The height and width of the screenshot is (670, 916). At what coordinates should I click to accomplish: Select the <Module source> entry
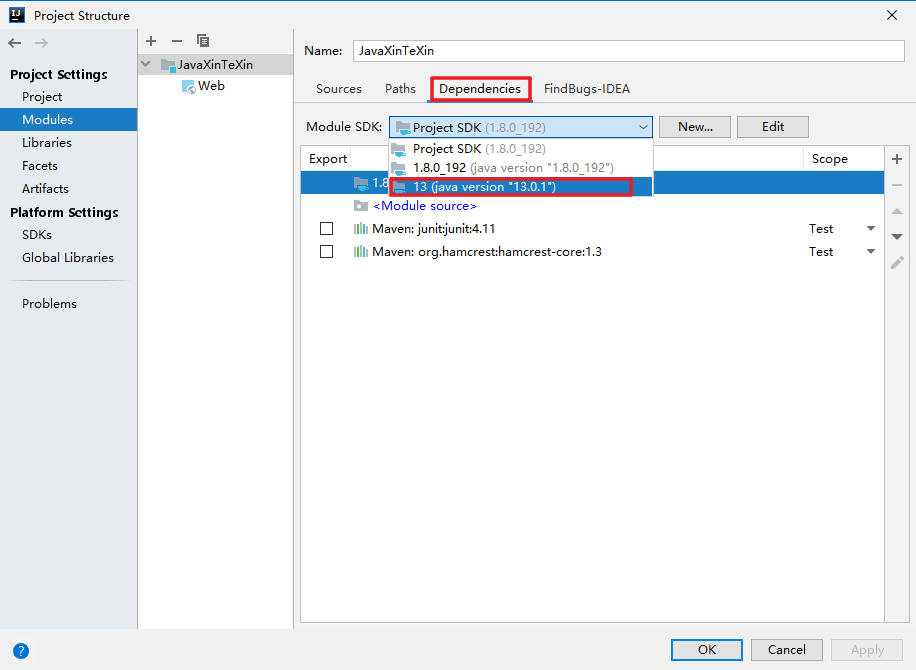click(x=592, y=206)
